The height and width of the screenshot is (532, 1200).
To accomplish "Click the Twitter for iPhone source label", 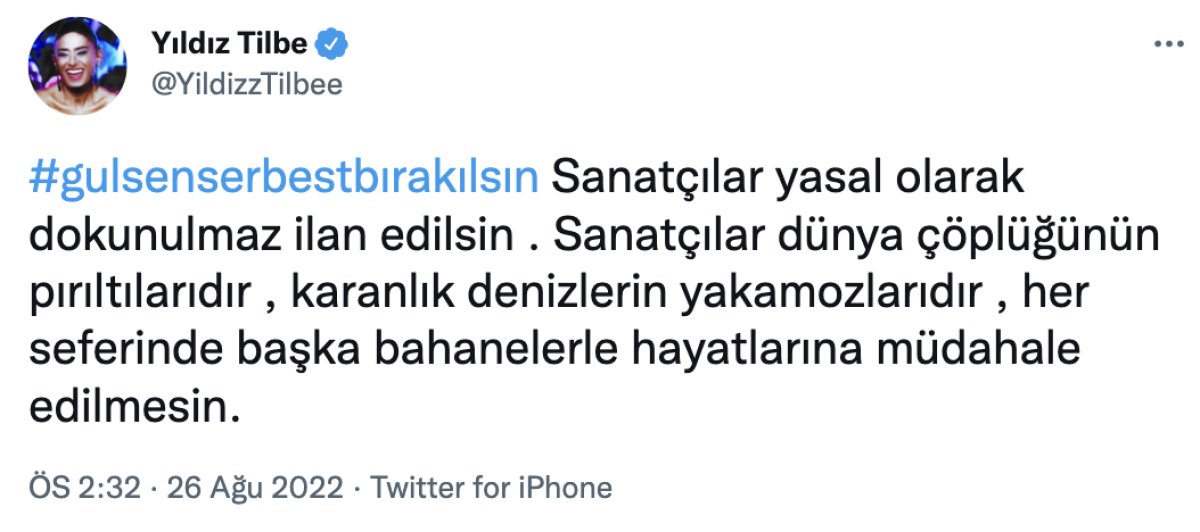I will click(x=491, y=487).
